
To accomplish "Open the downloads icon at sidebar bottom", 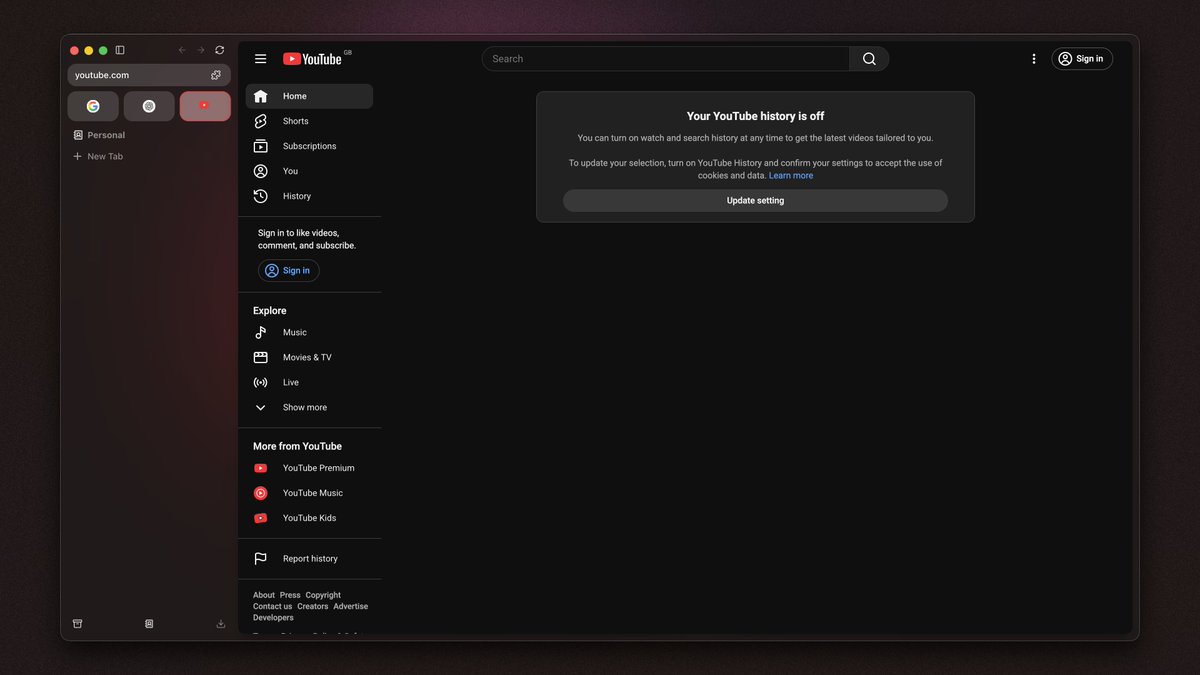I will coord(221,624).
